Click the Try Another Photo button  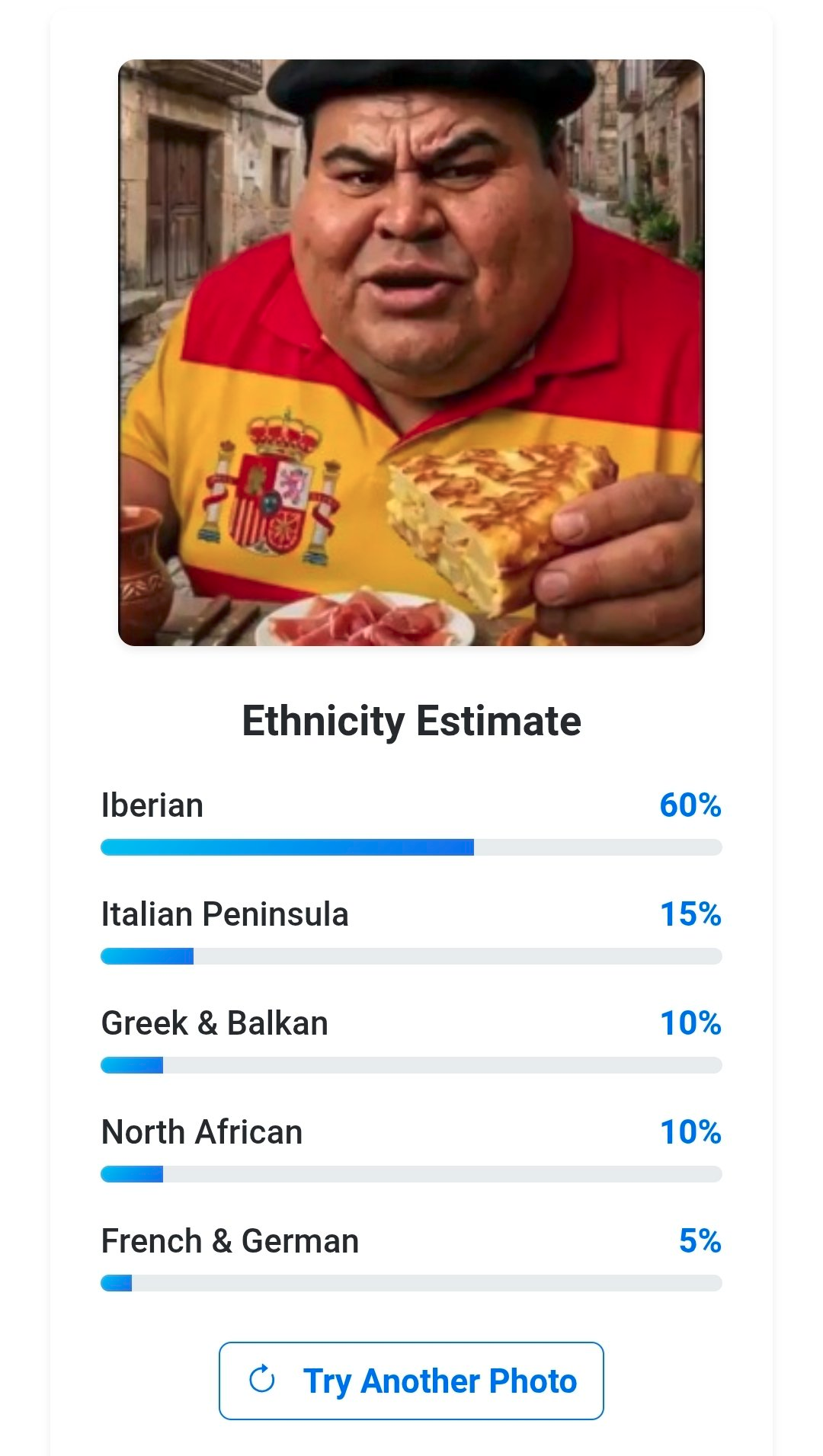(411, 1381)
